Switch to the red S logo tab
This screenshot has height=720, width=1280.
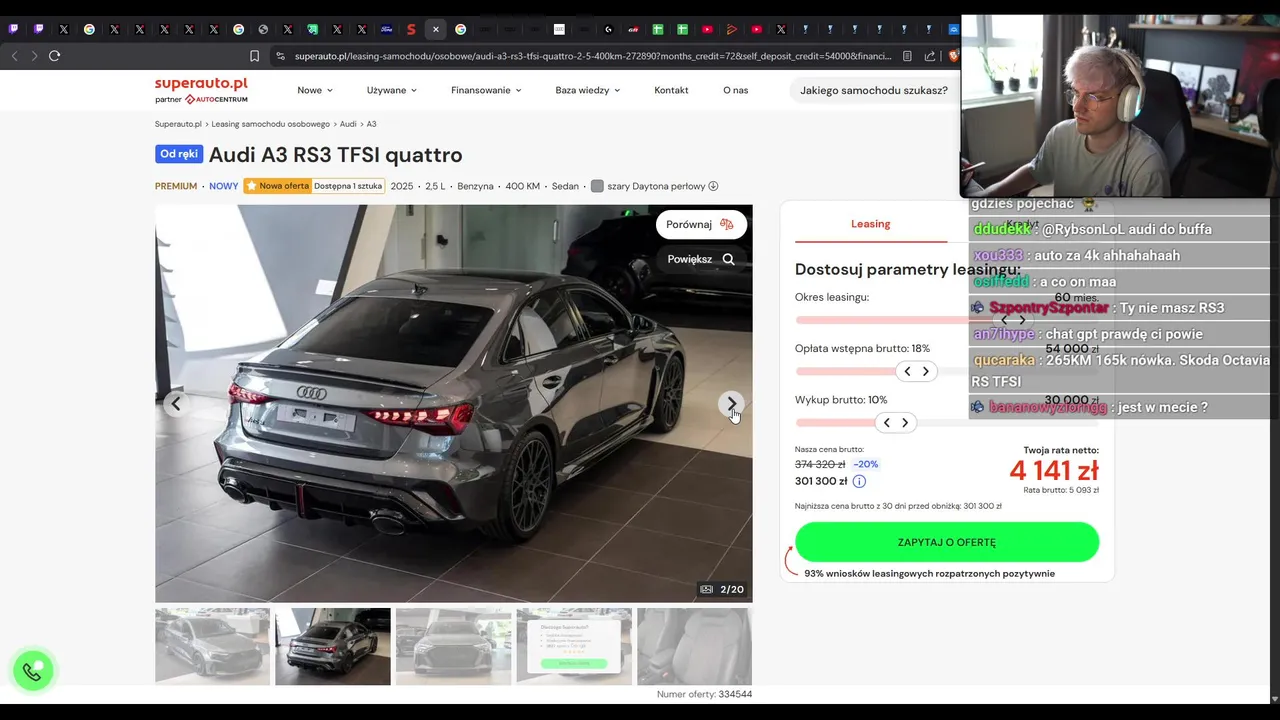point(411,29)
